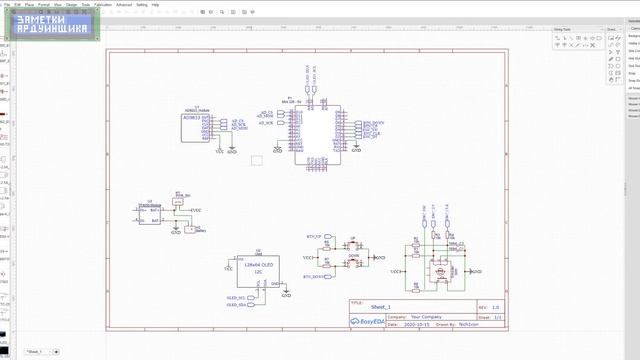Select the GND net flag tool

pyautogui.click(x=585, y=38)
